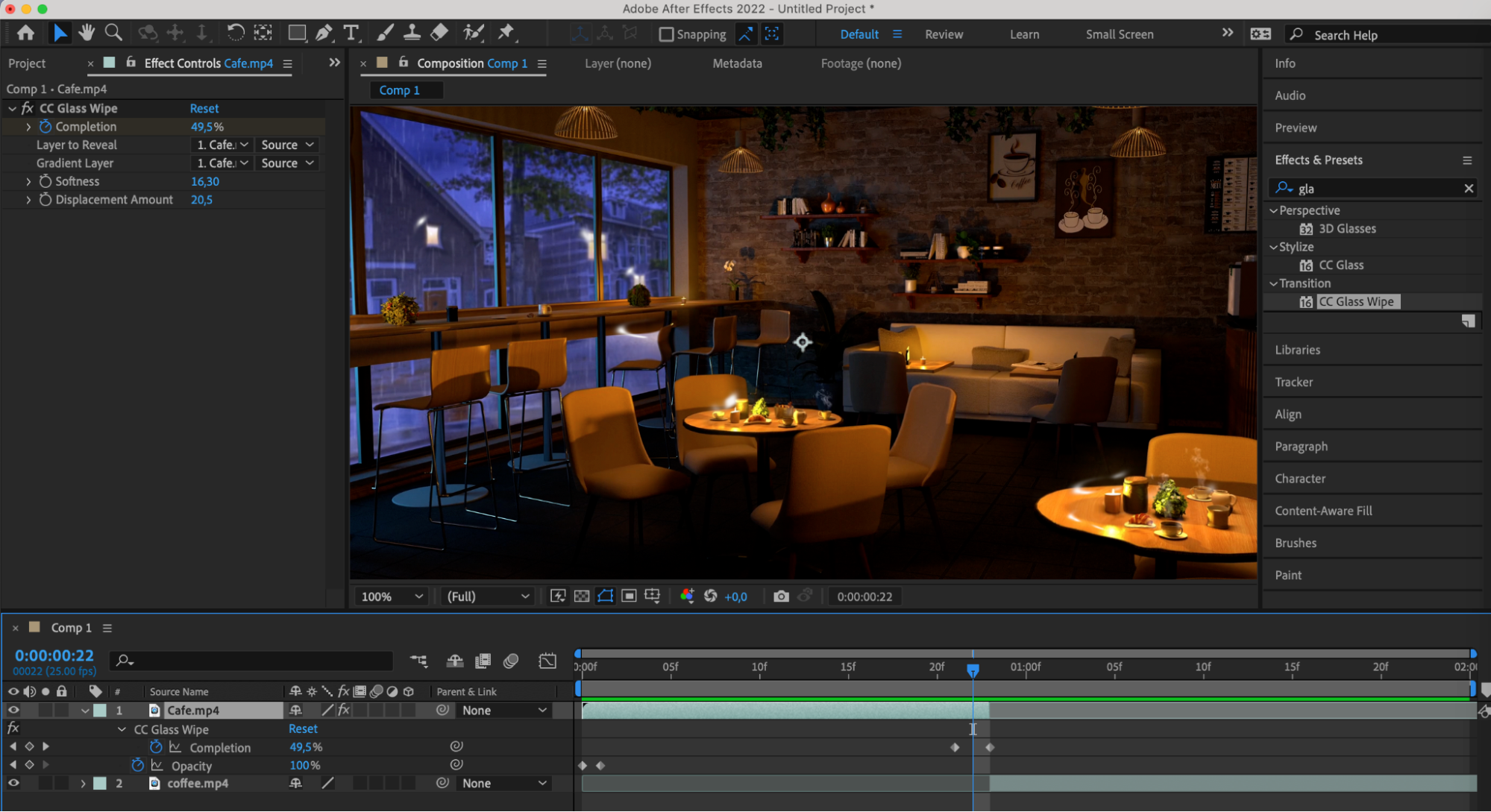
Task: Open the (Full) resolution dropdown
Action: pyautogui.click(x=487, y=597)
